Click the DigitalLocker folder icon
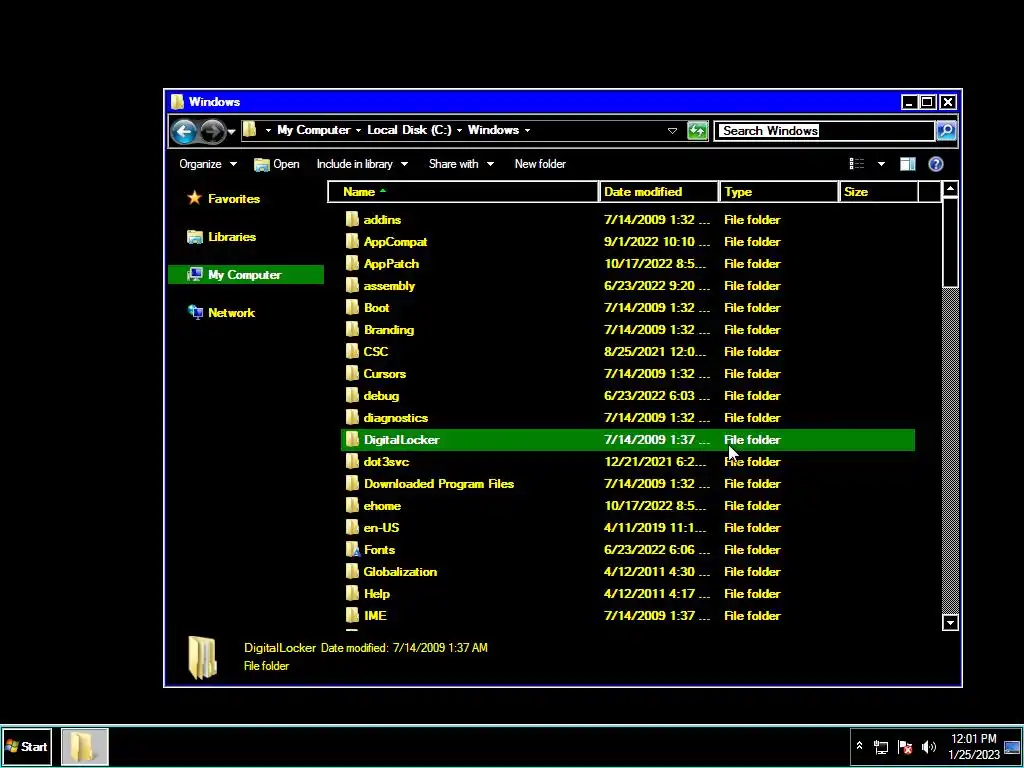The height and width of the screenshot is (768, 1024). coord(353,440)
